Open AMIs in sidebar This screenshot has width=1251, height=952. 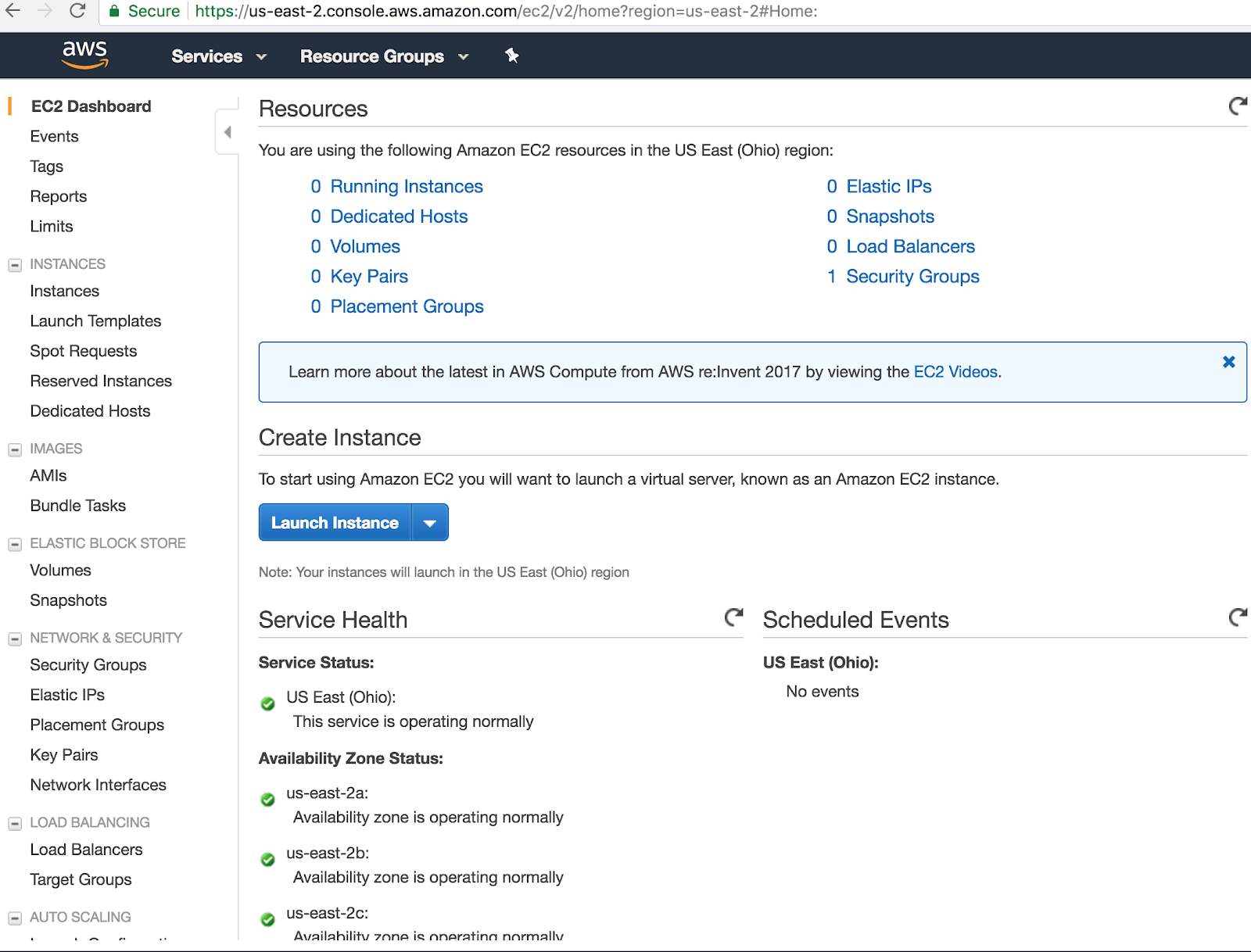[48, 475]
